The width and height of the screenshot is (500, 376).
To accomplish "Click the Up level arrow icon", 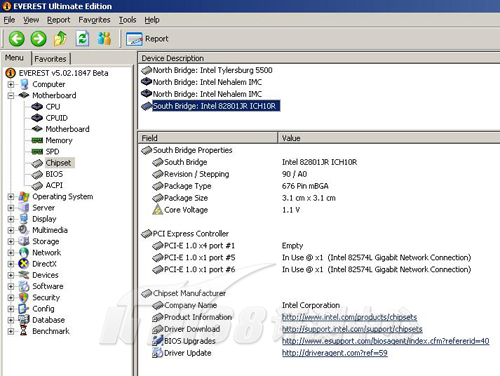I will click(x=60, y=38).
